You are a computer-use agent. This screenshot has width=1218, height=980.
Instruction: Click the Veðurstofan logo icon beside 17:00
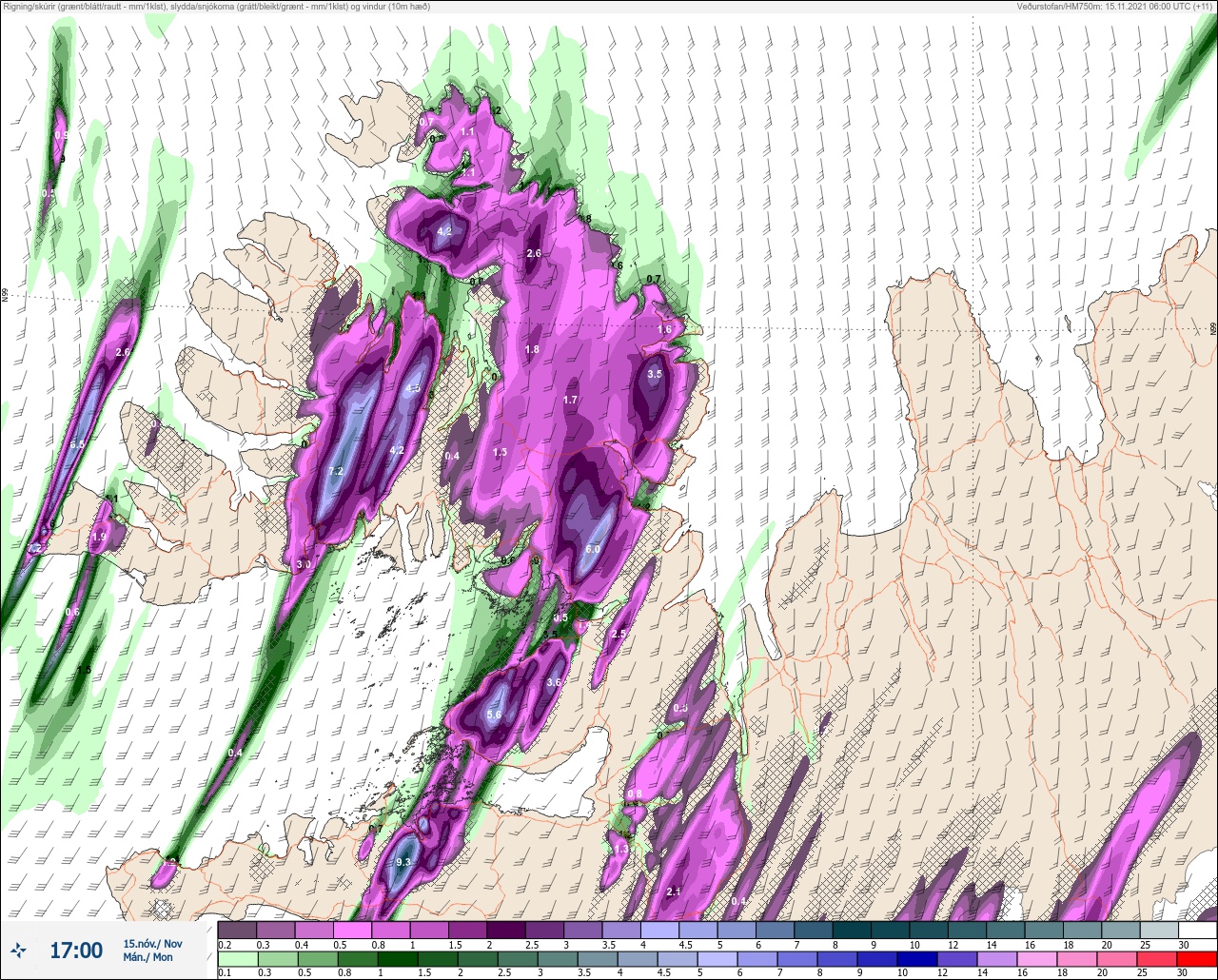(x=18, y=950)
